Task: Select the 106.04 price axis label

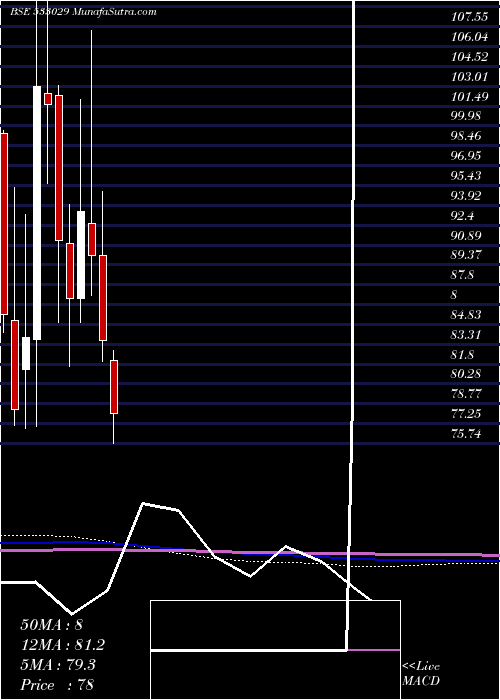Action: pos(468,38)
